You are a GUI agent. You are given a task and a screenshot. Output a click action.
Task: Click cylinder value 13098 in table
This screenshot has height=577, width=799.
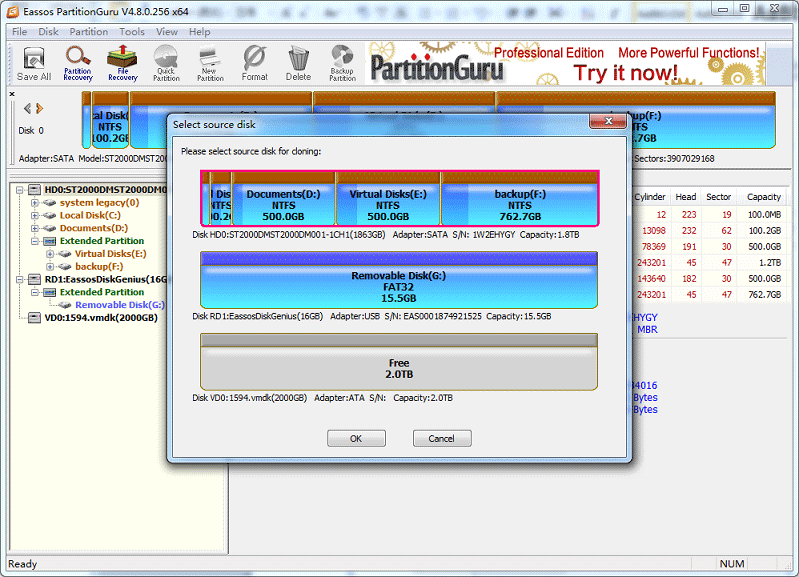tap(653, 231)
